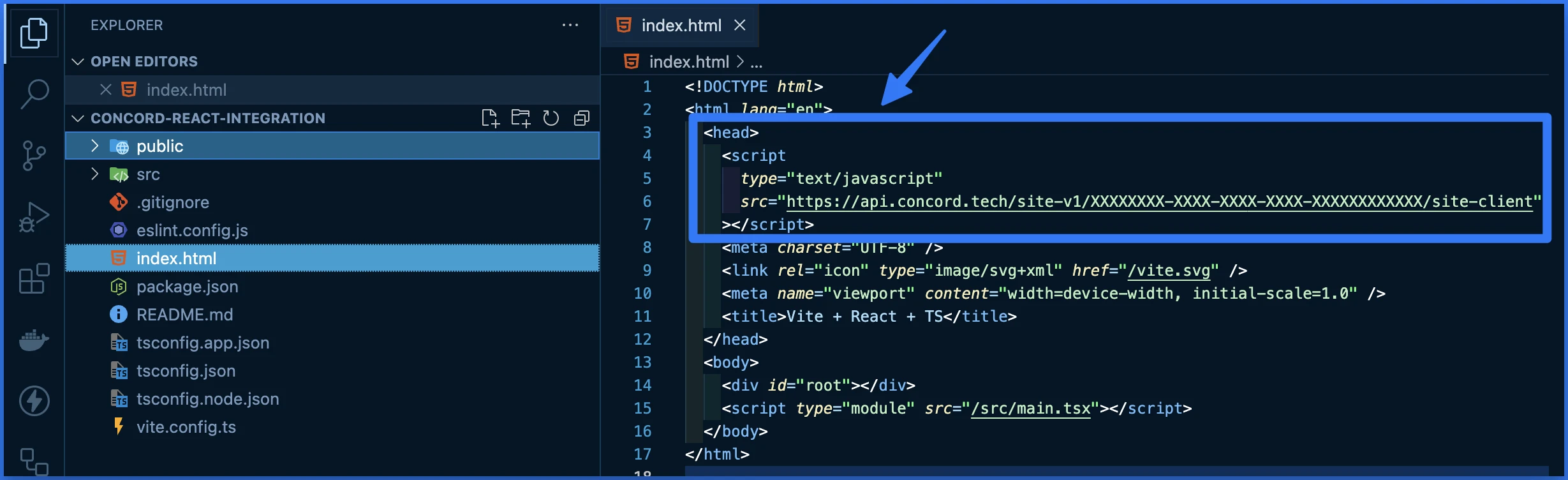The height and width of the screenshot is (480, 1568).
Task: Collapse the CONCORD-REACT-INTEGRATION section
Action: [78, 118]
